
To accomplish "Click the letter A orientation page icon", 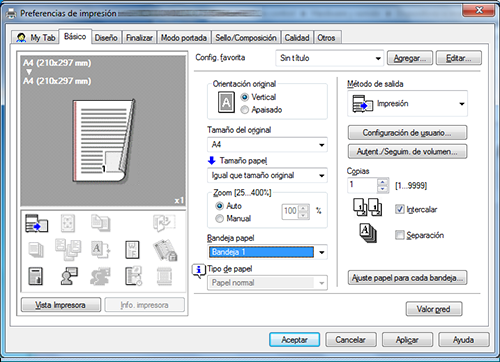I will (x=226, y=102).
